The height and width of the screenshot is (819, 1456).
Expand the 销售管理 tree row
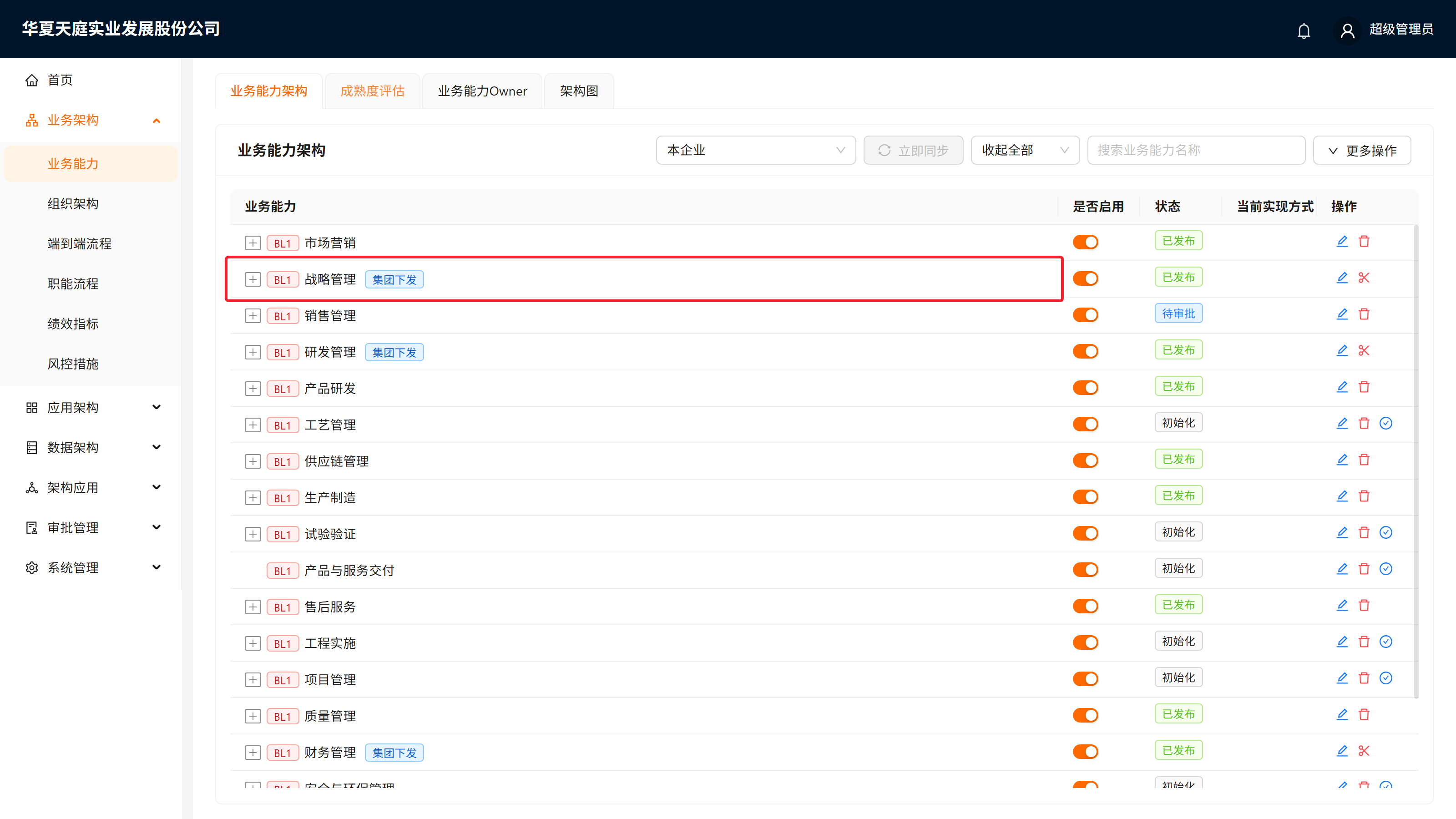[x=253, y=316]
